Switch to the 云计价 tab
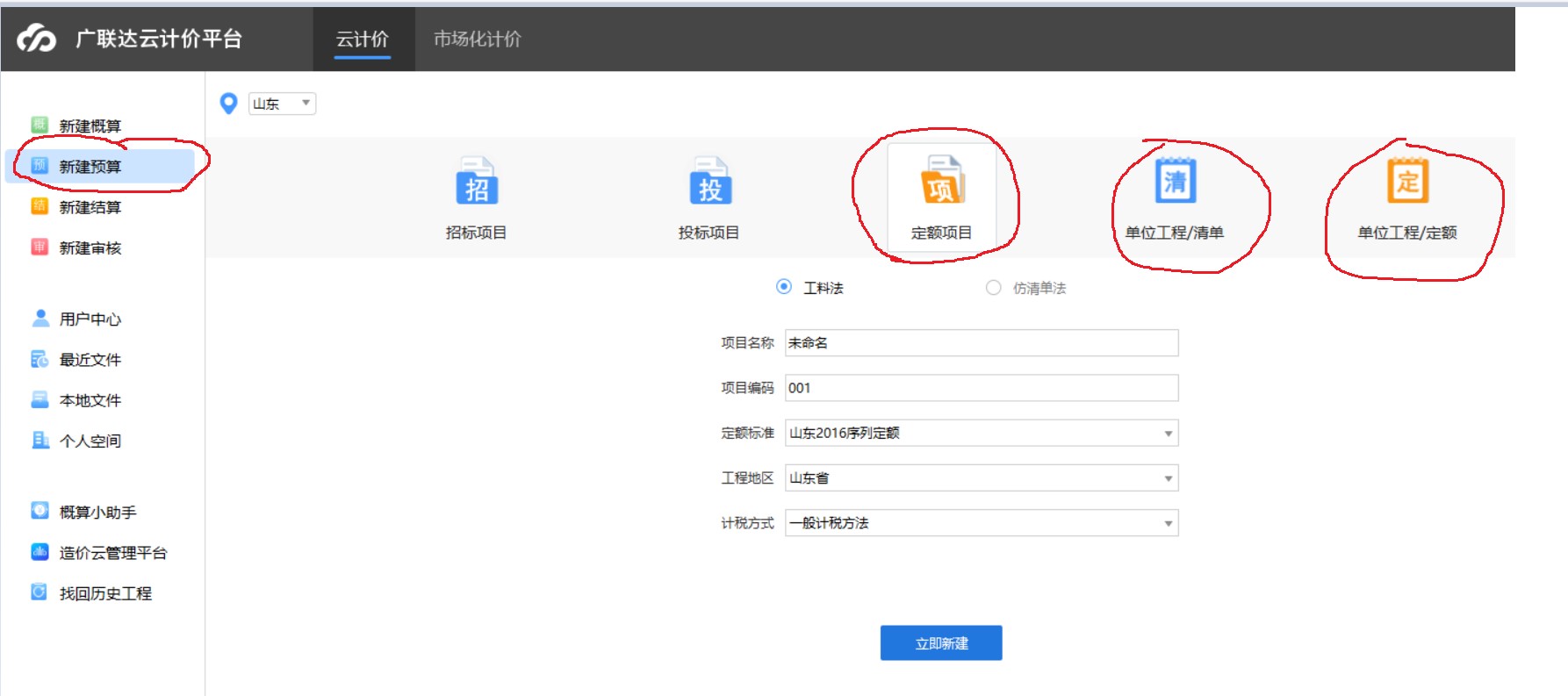 coord(363,39)
